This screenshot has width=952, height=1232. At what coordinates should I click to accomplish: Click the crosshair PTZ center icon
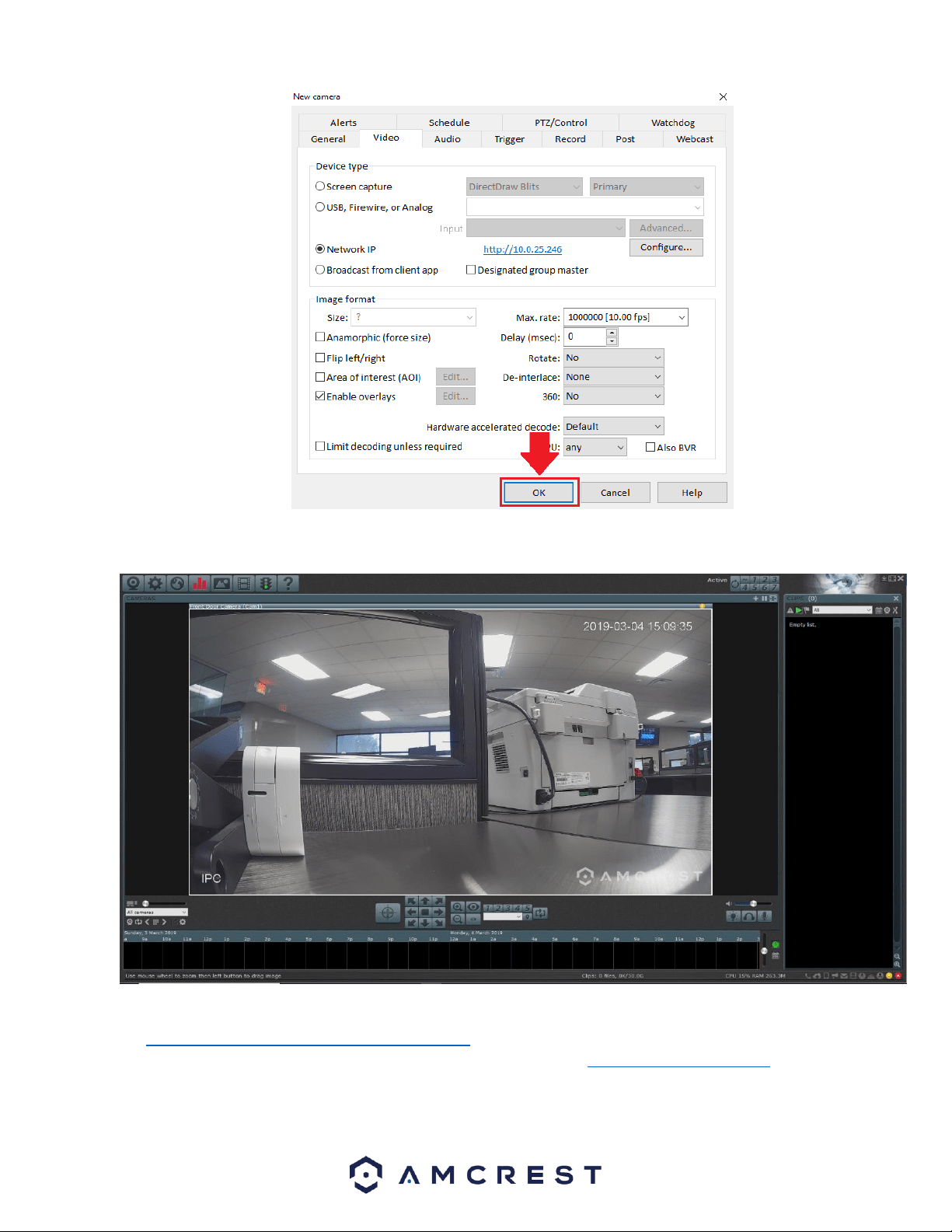point(388,913)
